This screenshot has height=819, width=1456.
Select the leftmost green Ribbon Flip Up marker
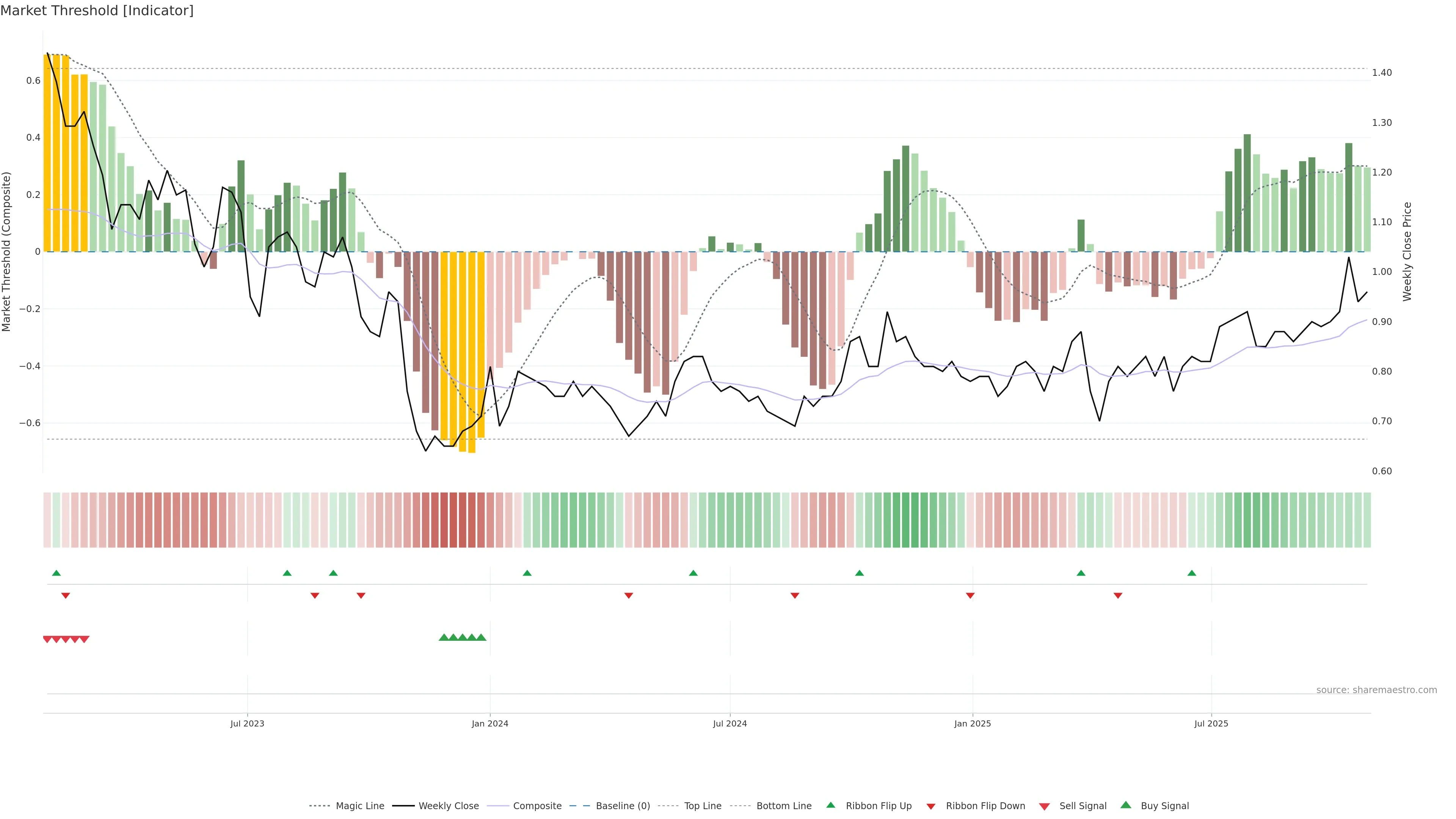[x=56, y=573]
